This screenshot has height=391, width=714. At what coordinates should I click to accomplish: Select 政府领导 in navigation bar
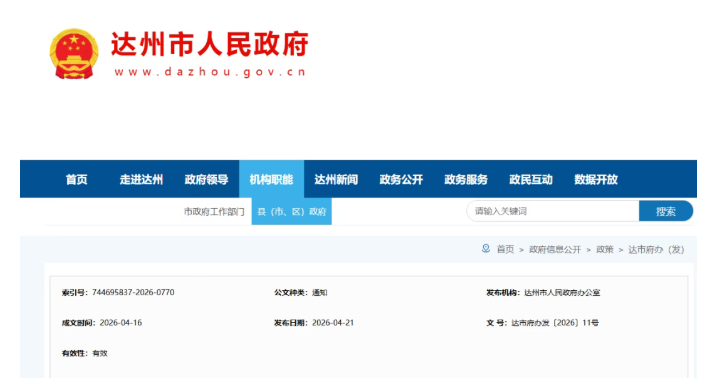(x=206, y=179)
